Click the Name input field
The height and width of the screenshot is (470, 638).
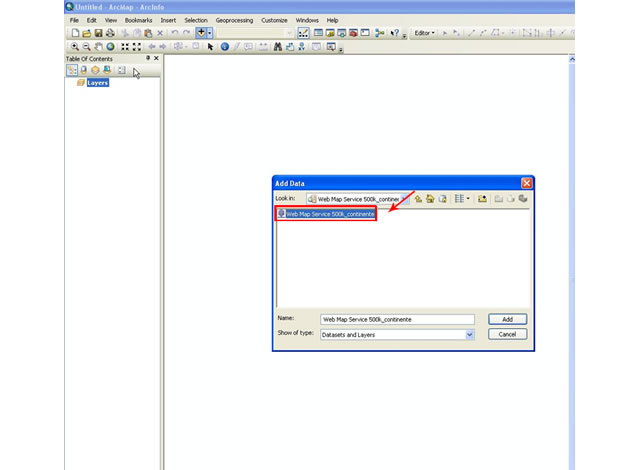[397, 319]
